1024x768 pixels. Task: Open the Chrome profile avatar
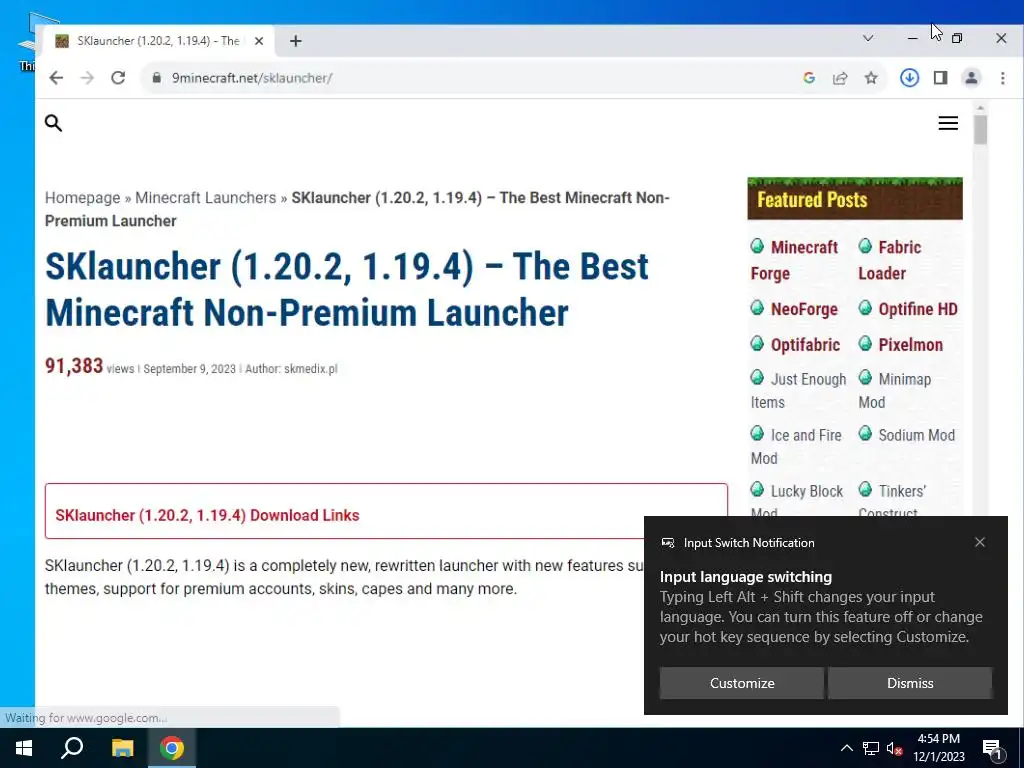pos(971,78)
